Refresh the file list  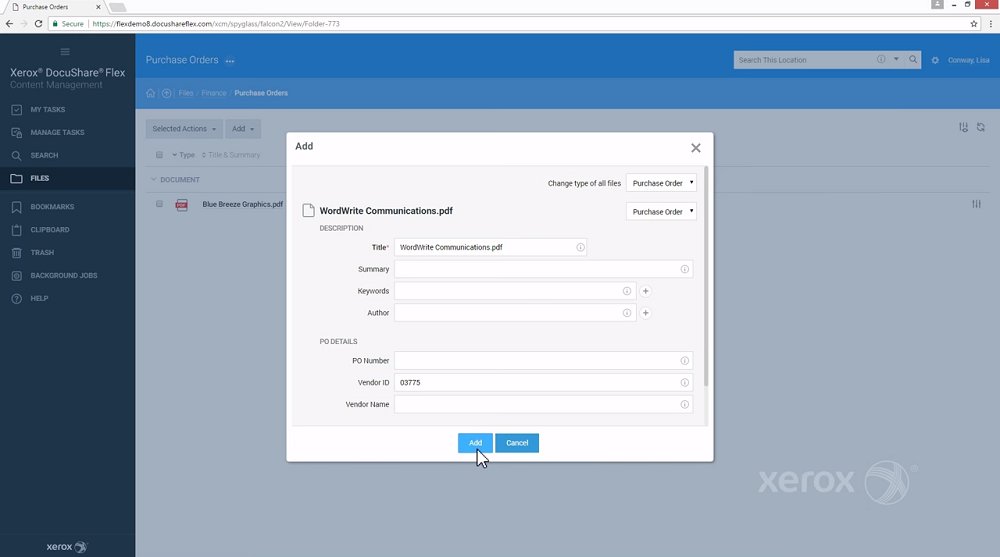(981, 128)
